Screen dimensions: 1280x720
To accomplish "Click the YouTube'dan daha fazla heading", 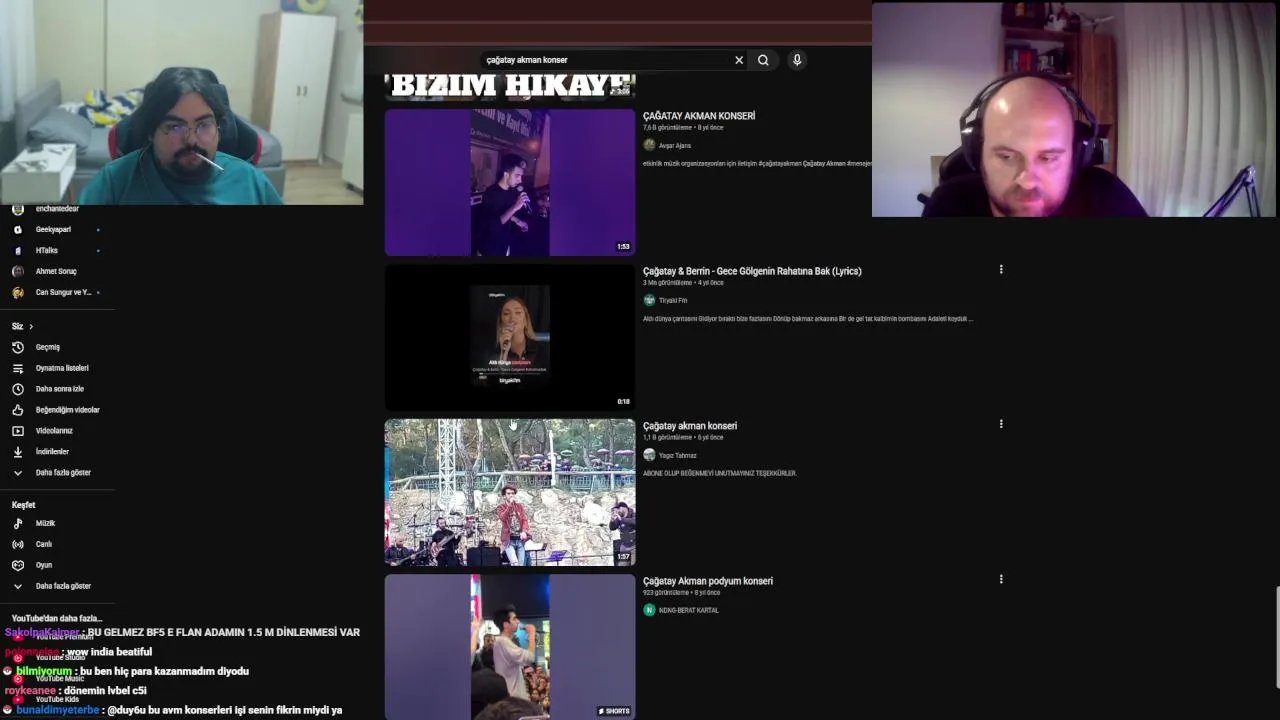I will 57,618.
